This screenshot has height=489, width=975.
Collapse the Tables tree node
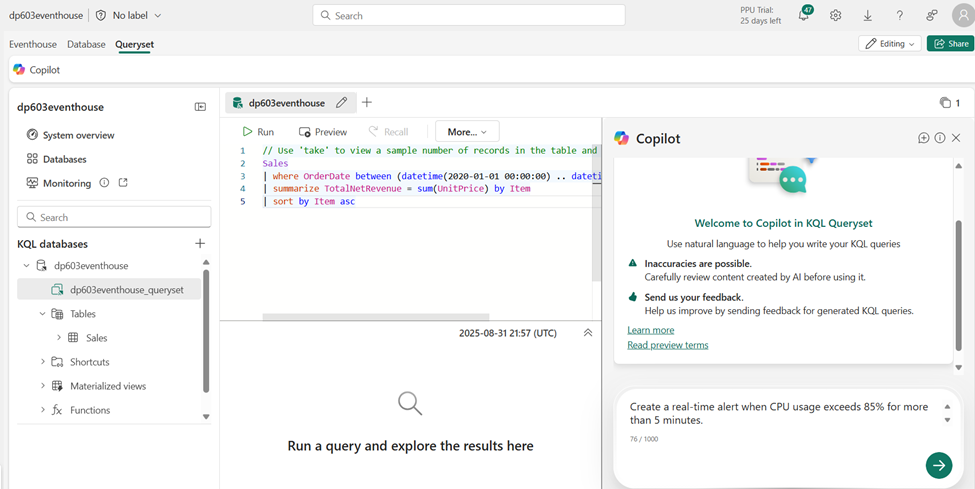[x=42, y=314]
